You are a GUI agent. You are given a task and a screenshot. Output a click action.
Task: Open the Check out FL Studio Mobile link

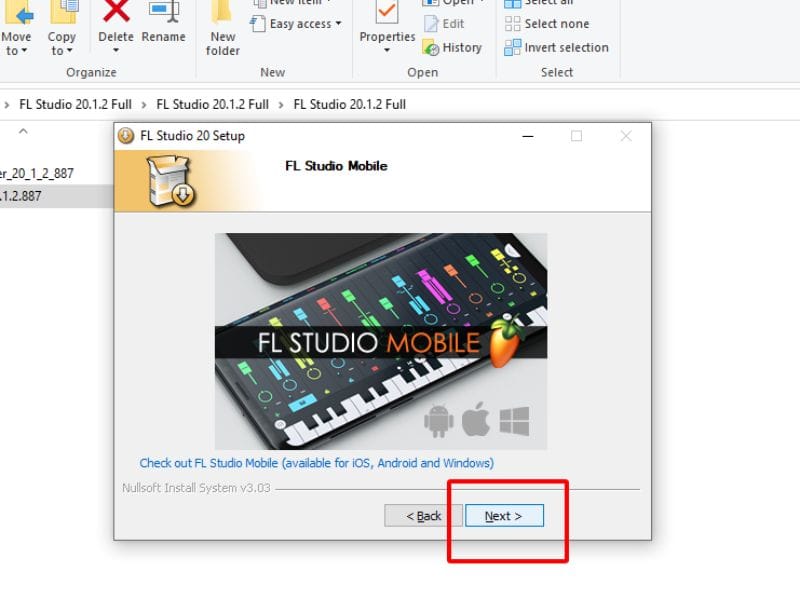pos(316,463)
